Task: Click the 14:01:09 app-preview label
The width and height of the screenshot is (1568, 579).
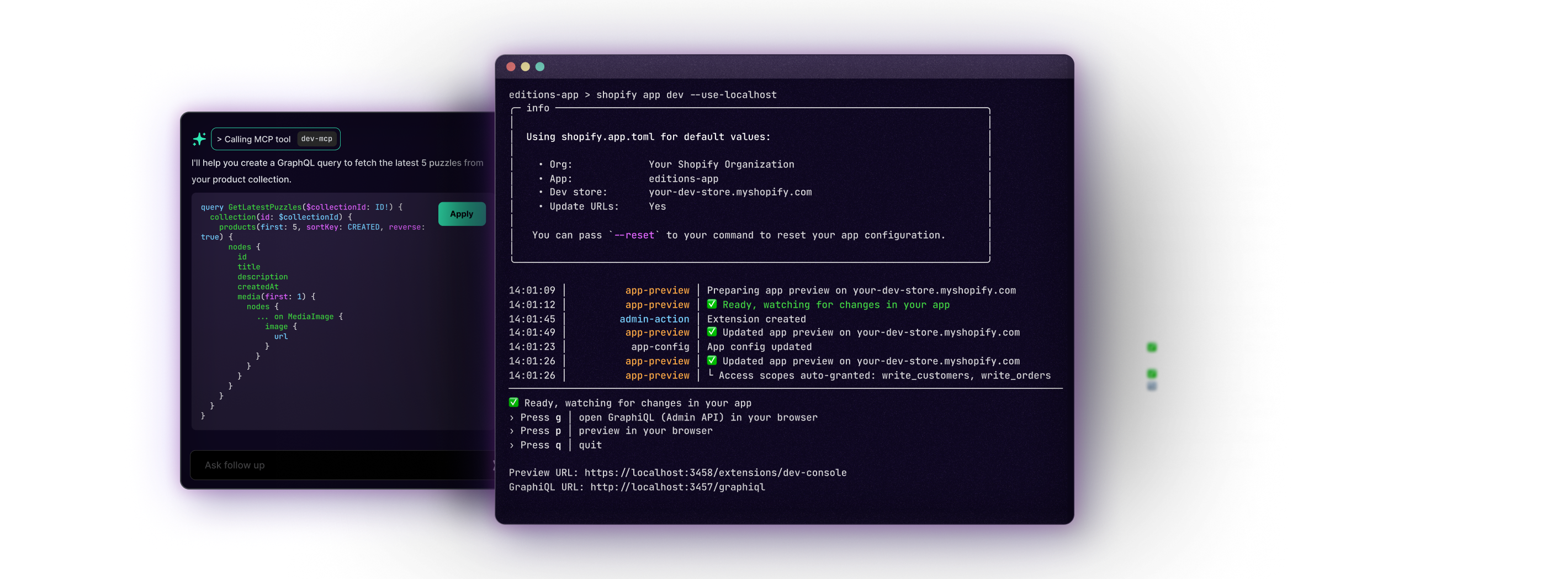Action: pyautogui.click(x=658, y=291)
